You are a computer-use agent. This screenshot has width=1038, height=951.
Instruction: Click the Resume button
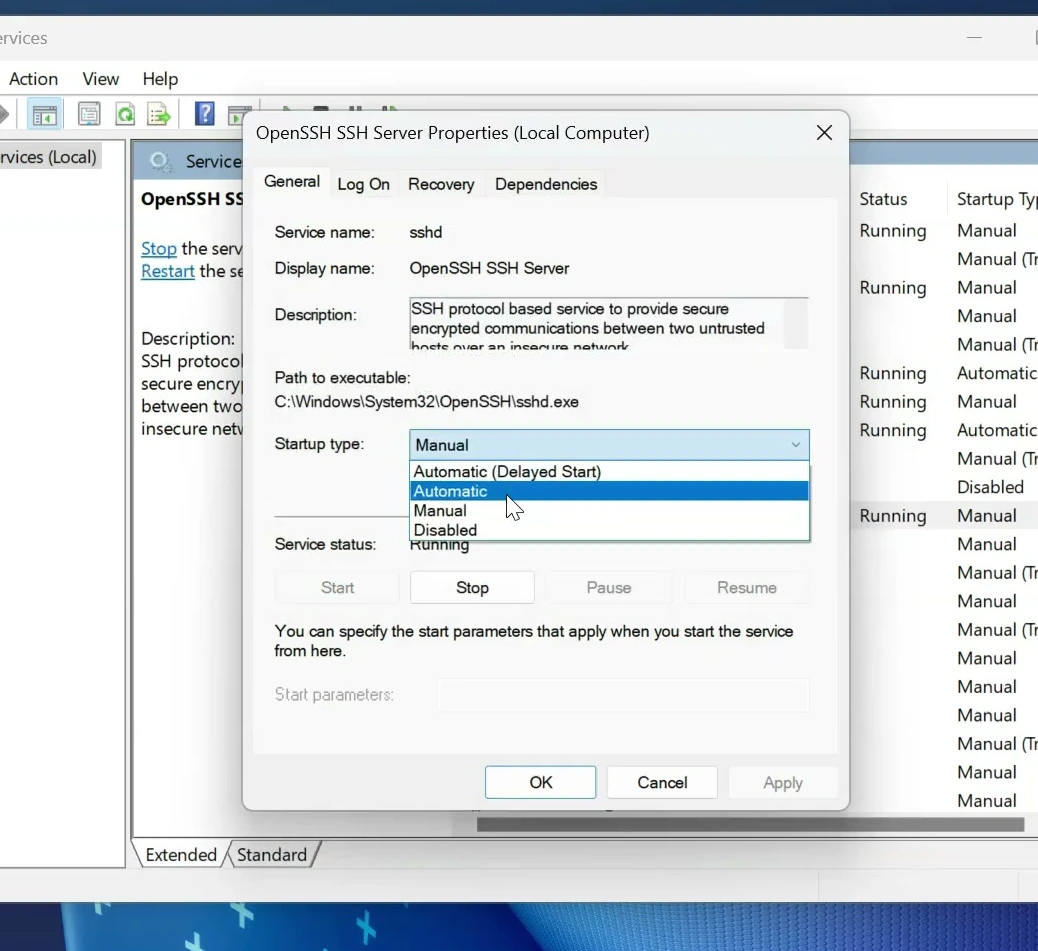(747, 588)
